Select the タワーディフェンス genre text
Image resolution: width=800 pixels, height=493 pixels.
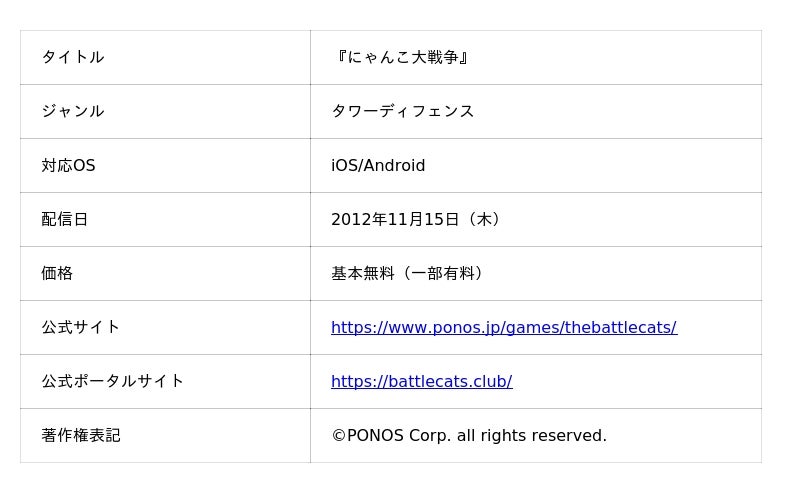tap(403, 111)
